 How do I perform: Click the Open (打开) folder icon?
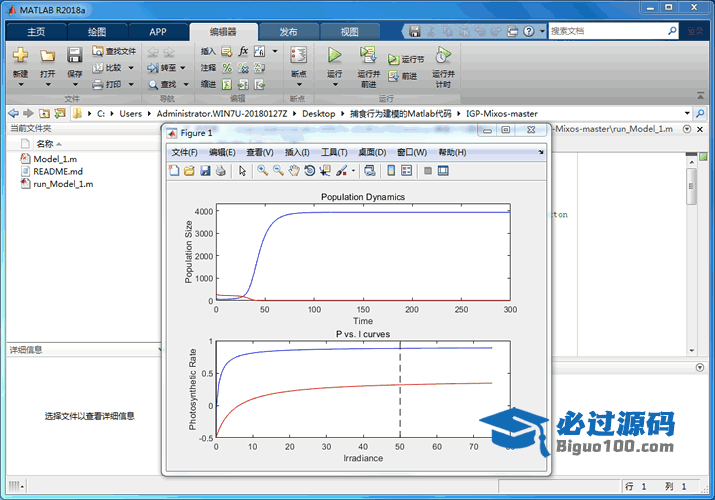tap(47, 56)
